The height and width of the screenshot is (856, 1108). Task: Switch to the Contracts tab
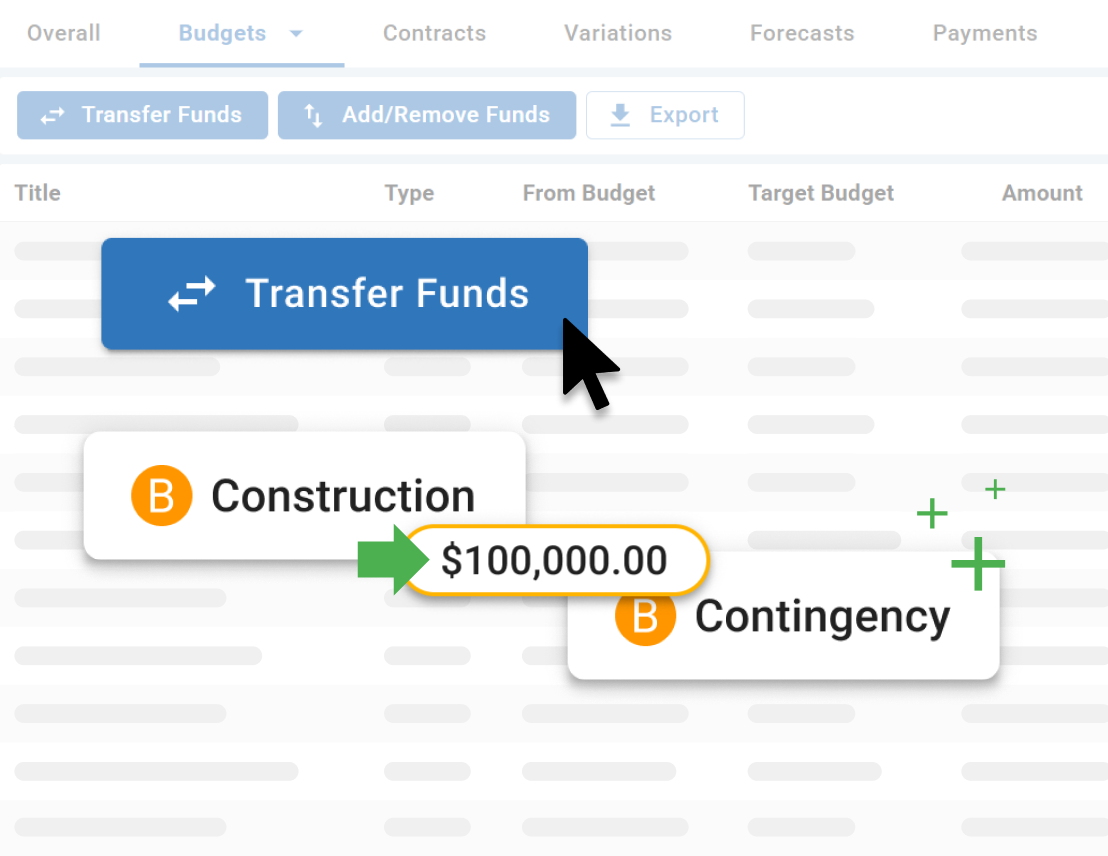(x=434, y=33)
